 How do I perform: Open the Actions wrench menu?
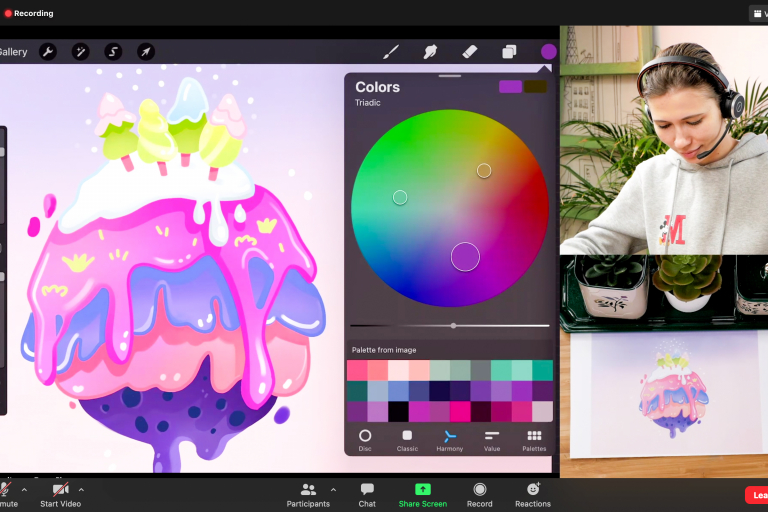(47, 51)
